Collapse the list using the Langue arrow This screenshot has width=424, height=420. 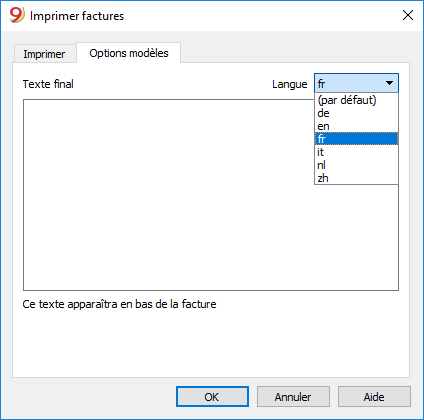[x=389, y=83]
